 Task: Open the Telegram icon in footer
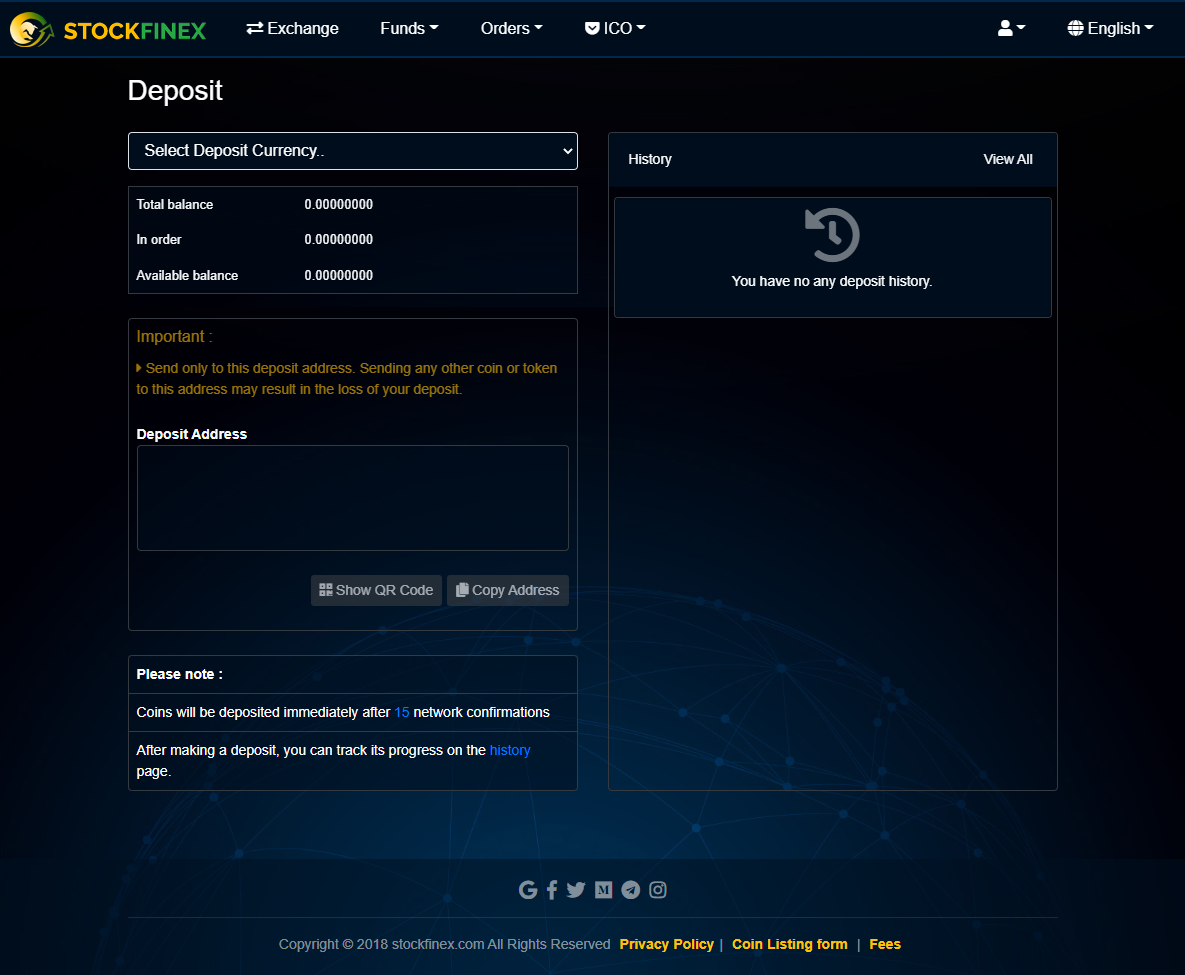click(630, 889)
